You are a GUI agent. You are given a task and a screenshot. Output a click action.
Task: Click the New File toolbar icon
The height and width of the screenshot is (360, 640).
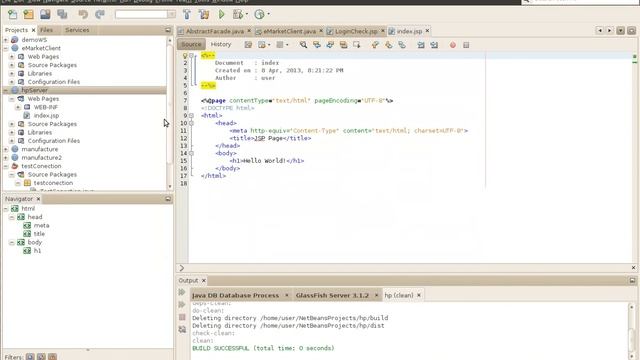coord(12,15)
